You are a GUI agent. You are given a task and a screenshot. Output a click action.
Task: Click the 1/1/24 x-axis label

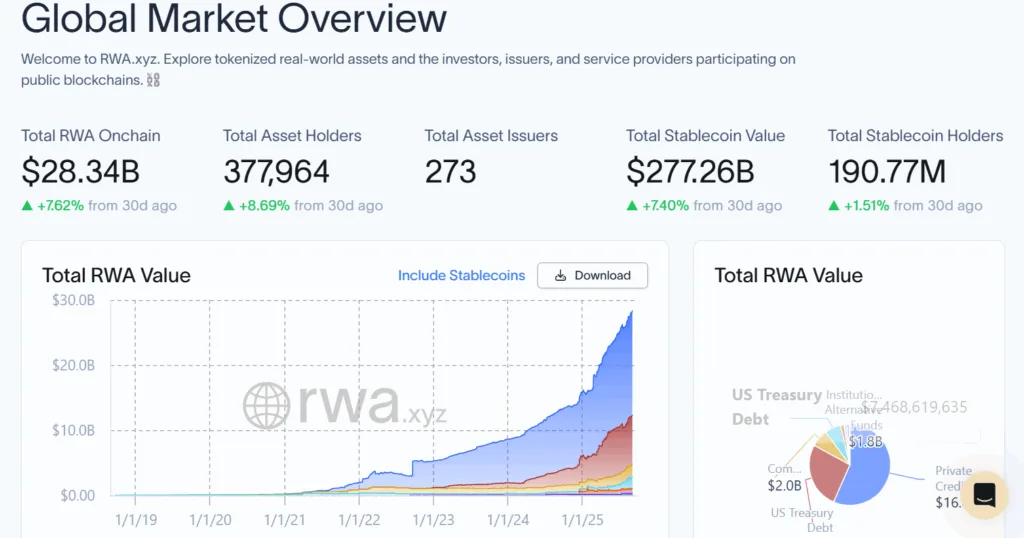pos(508,520)
